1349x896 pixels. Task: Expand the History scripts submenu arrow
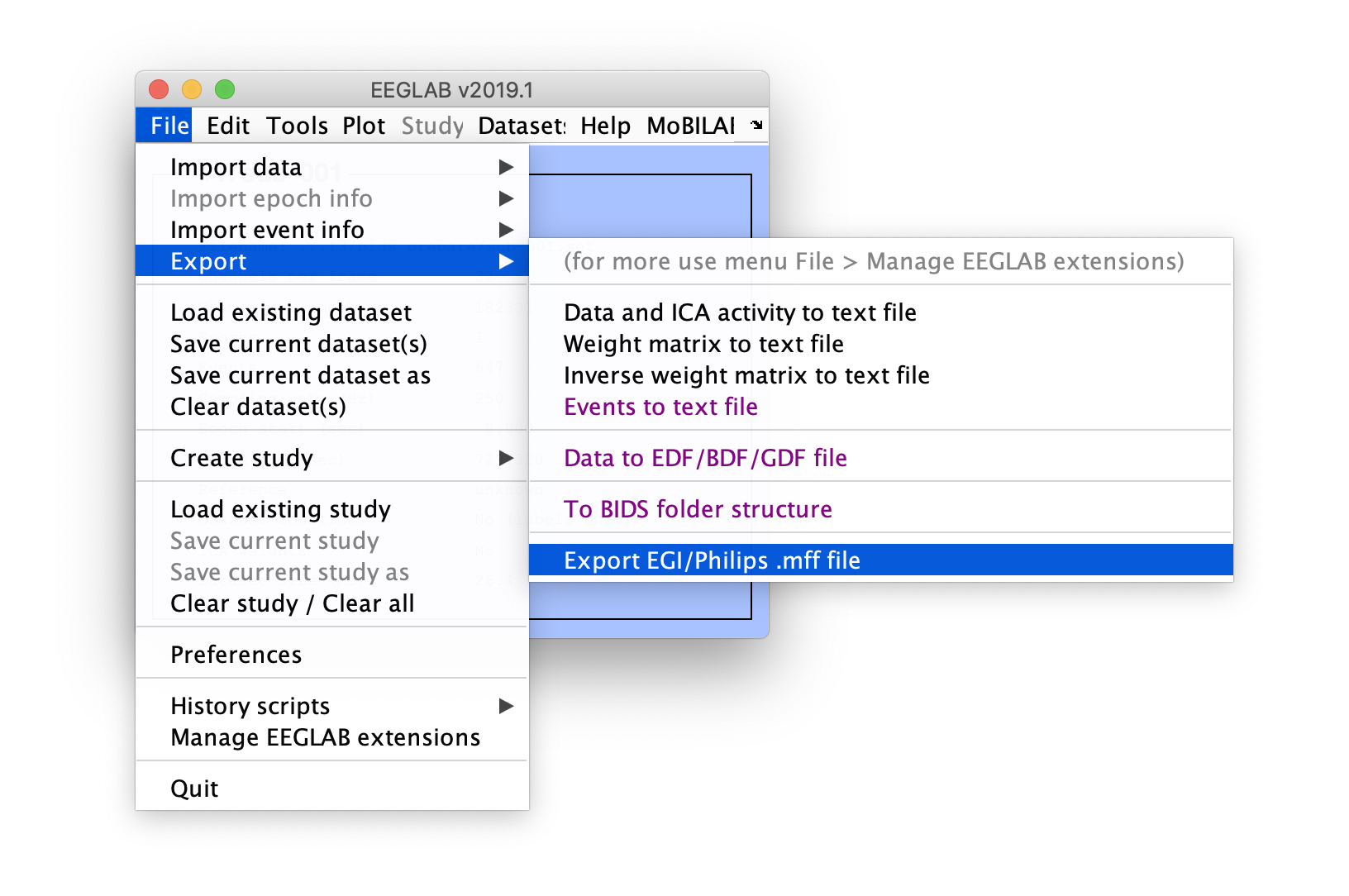pos(507,706)
